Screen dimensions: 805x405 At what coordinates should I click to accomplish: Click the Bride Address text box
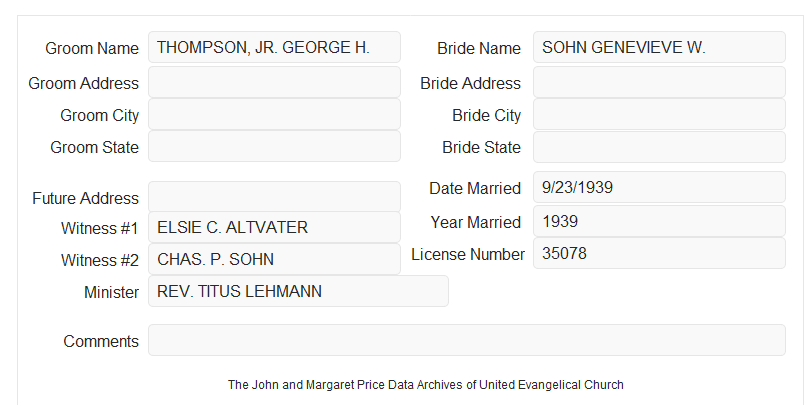click(659, 82)
